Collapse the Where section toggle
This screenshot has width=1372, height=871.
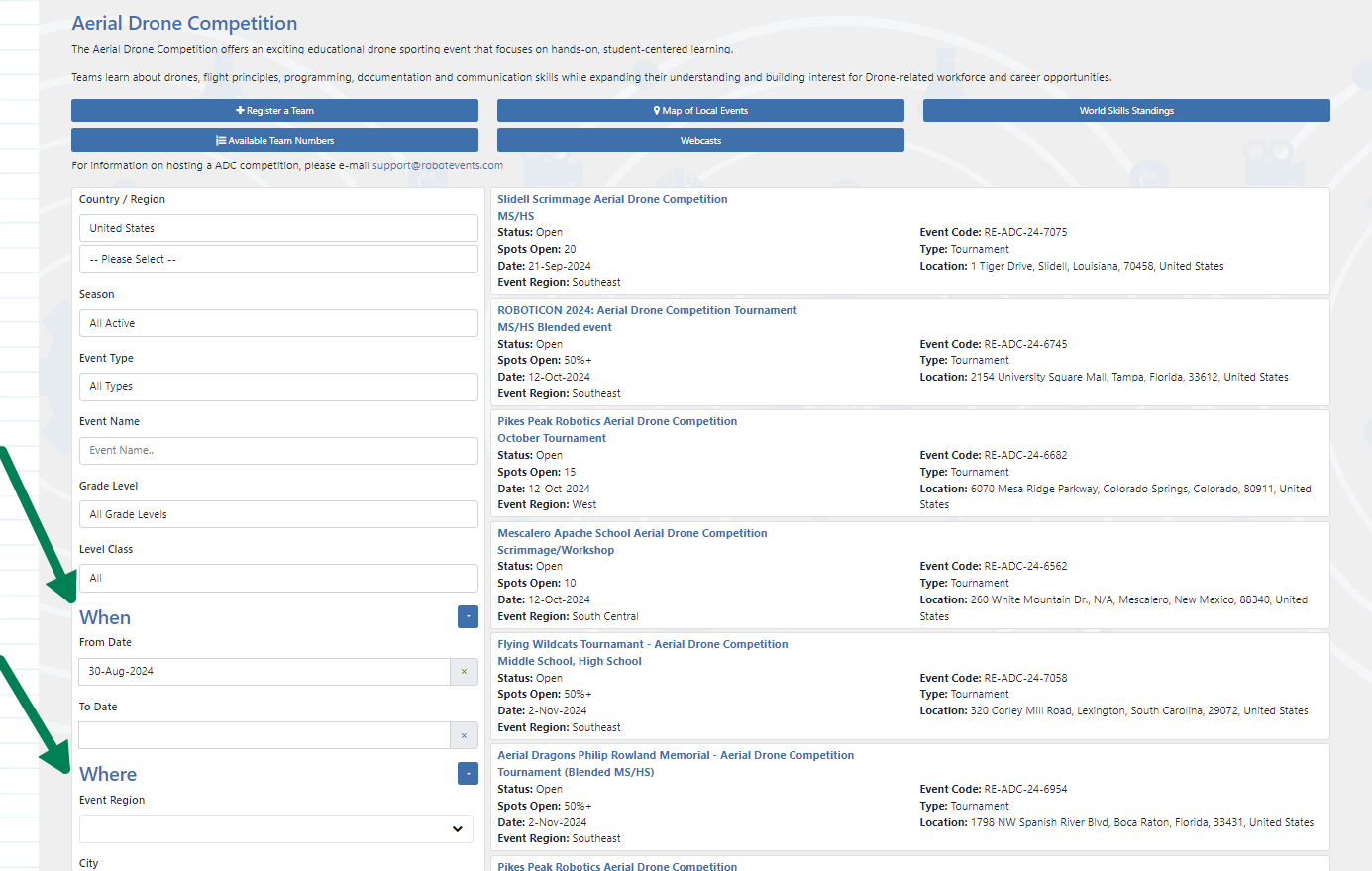coord(468,773)
